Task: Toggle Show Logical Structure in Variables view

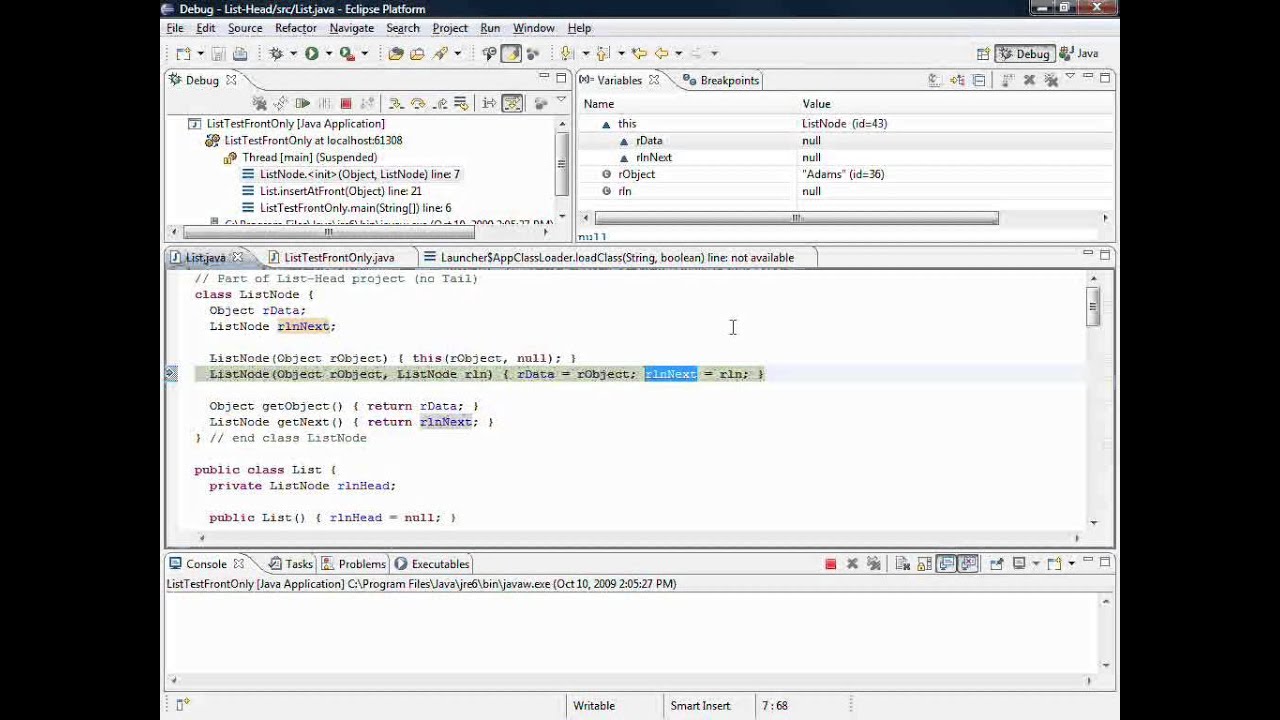Action: [x=957, y=80]
